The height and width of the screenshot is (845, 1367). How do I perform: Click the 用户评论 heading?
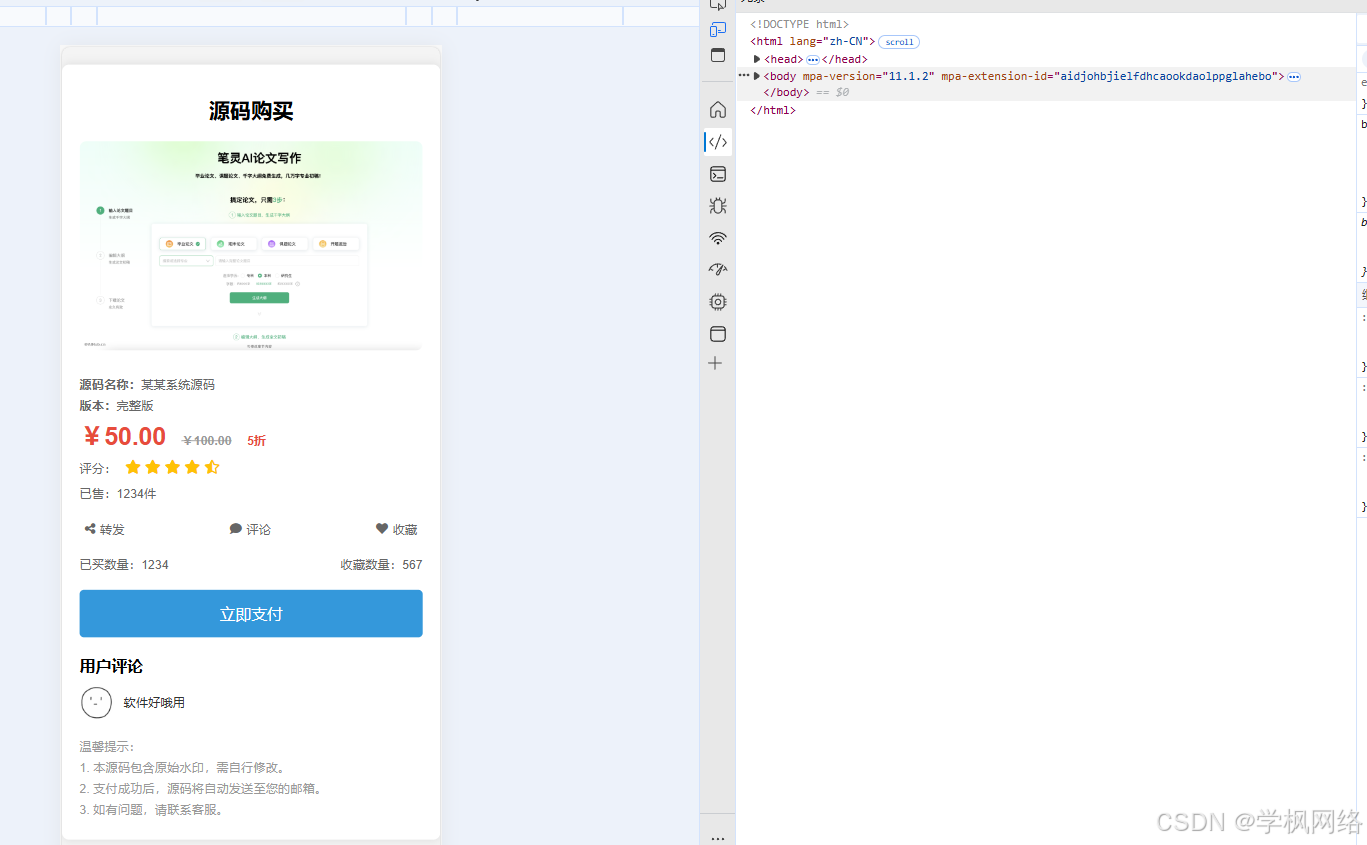(x=111, y=666)
